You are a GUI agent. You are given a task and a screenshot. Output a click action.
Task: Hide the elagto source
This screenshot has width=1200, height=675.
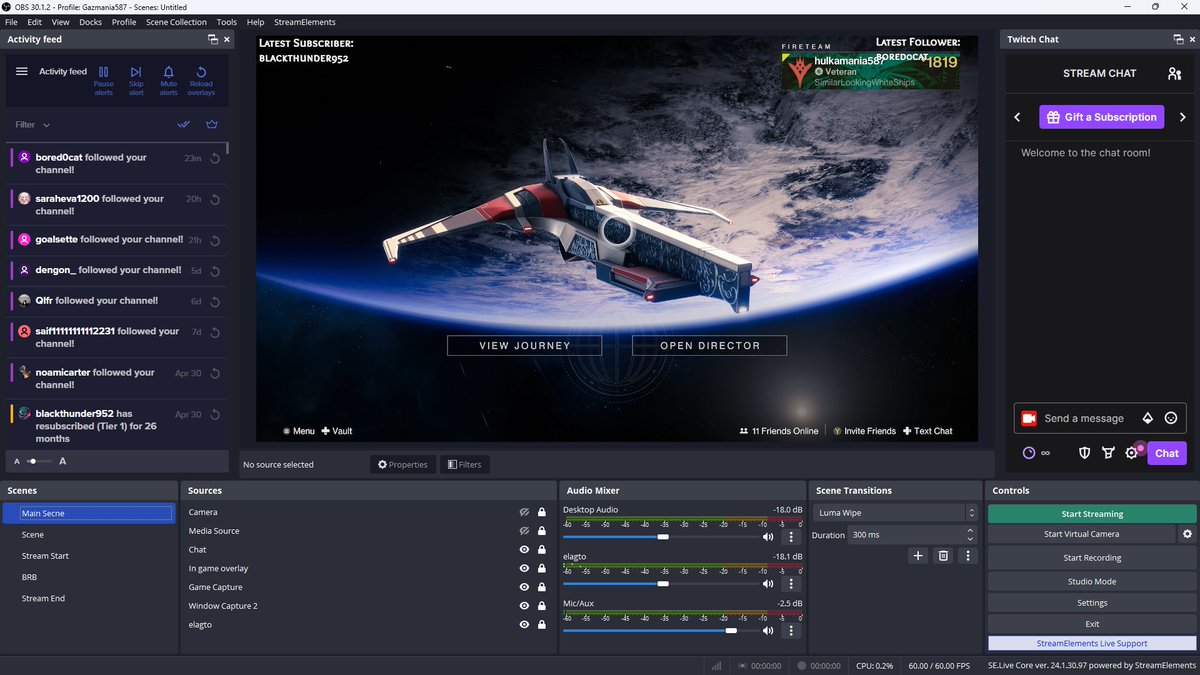click(524, 624)
